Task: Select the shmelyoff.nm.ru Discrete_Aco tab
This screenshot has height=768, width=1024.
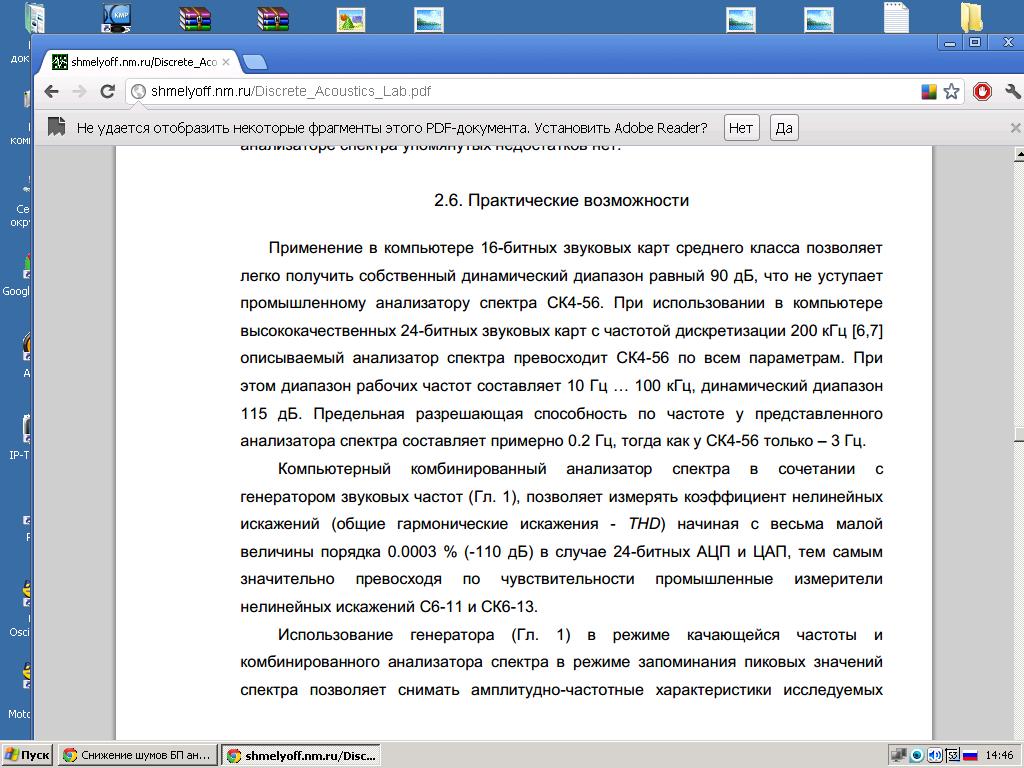Action: coord(135,62)
